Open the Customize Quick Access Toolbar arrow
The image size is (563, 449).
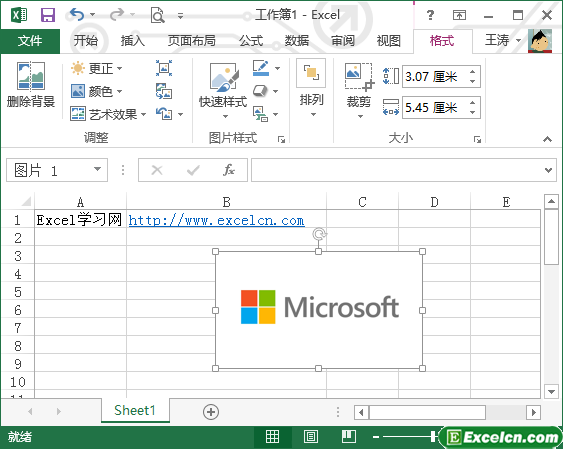click(181, 15)
